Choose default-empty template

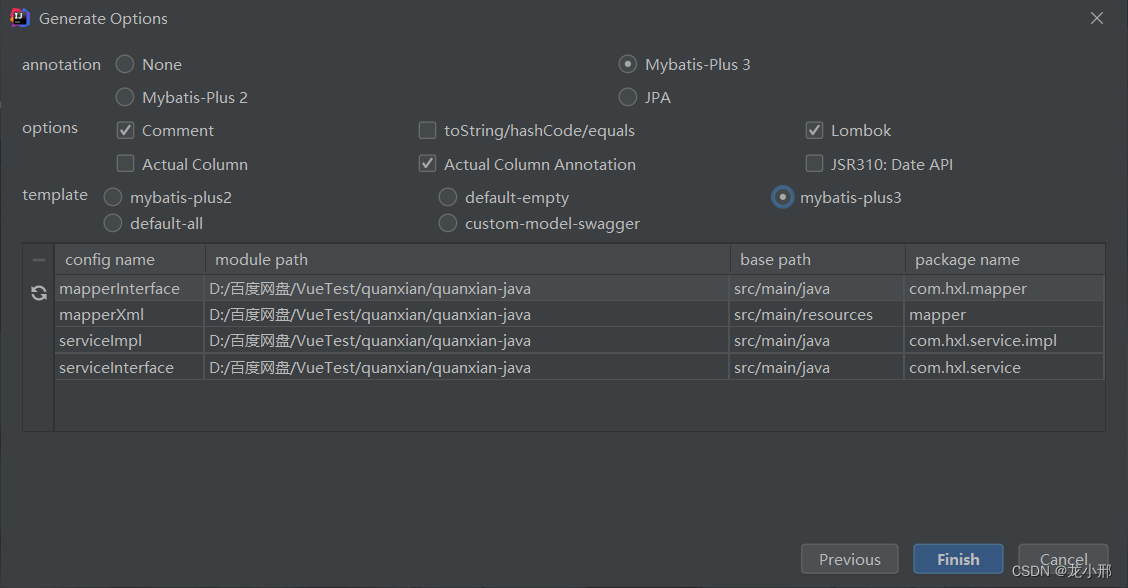[447, 197]
